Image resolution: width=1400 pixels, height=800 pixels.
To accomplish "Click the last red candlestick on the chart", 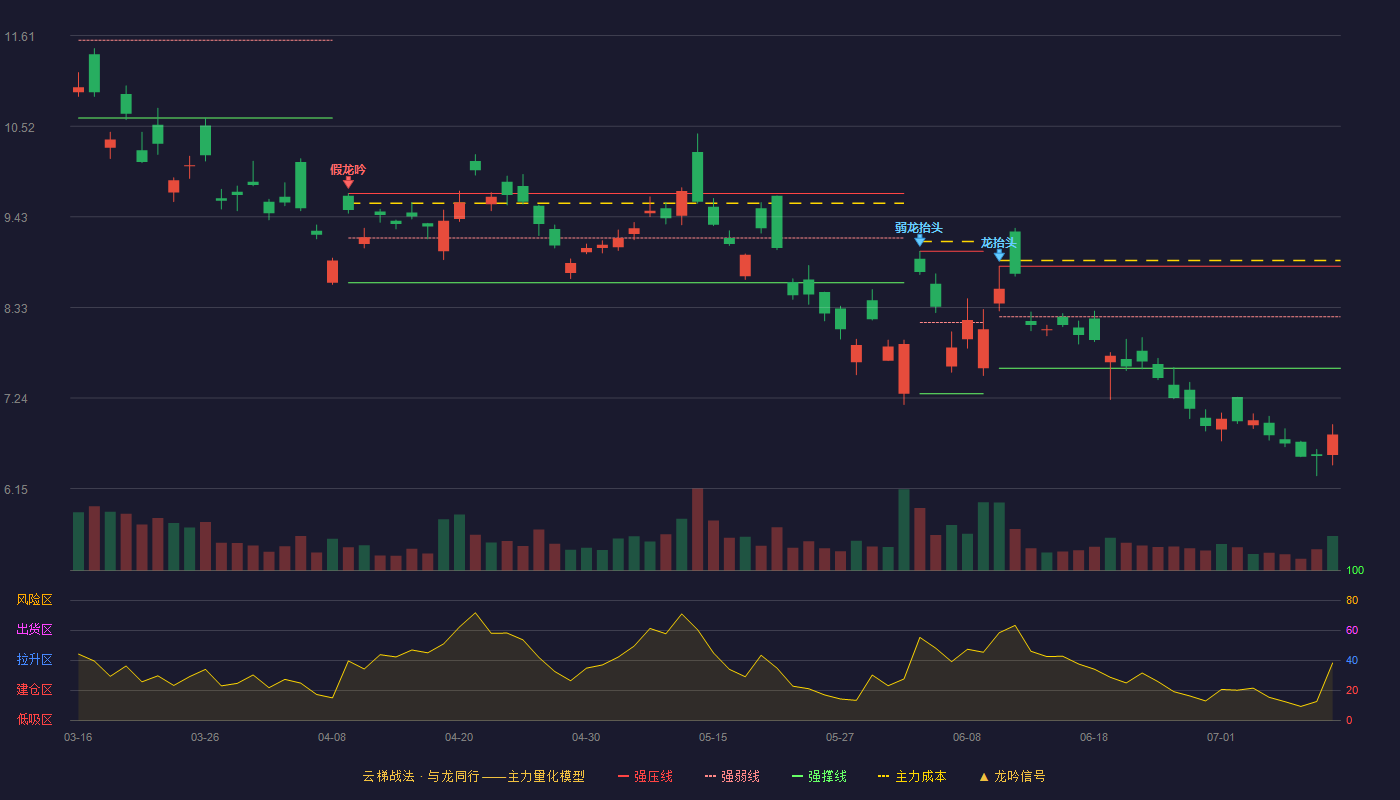I will pos(1332,445).
